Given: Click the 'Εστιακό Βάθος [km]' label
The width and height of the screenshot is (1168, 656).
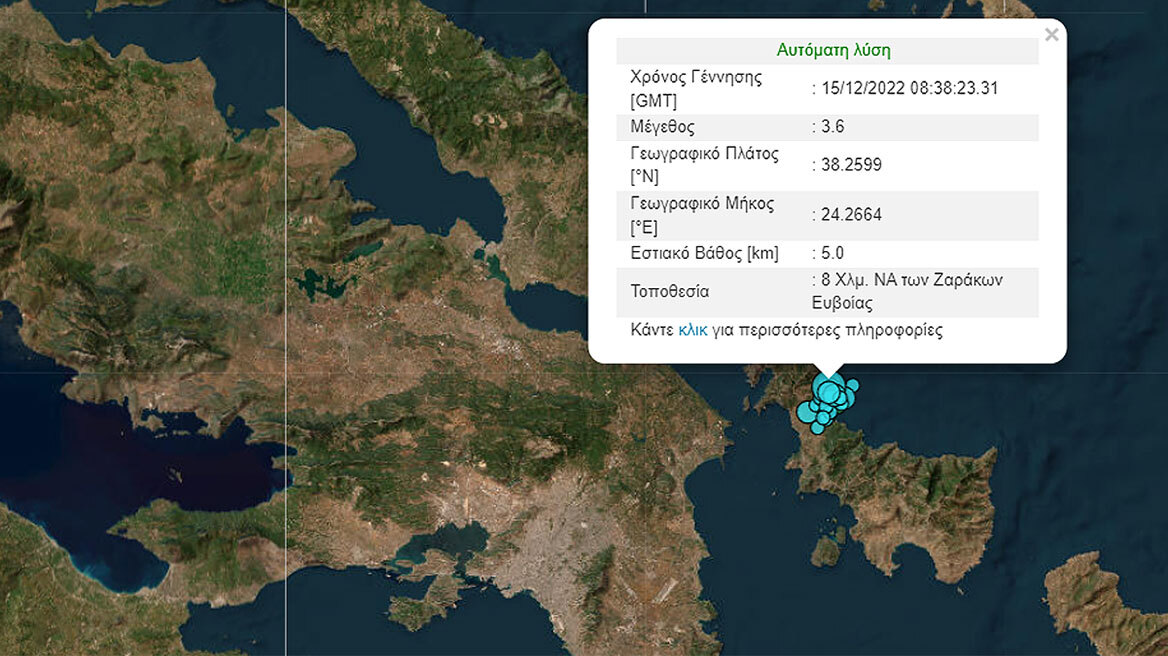Looking at the screenshot, I should click(704, 253).
